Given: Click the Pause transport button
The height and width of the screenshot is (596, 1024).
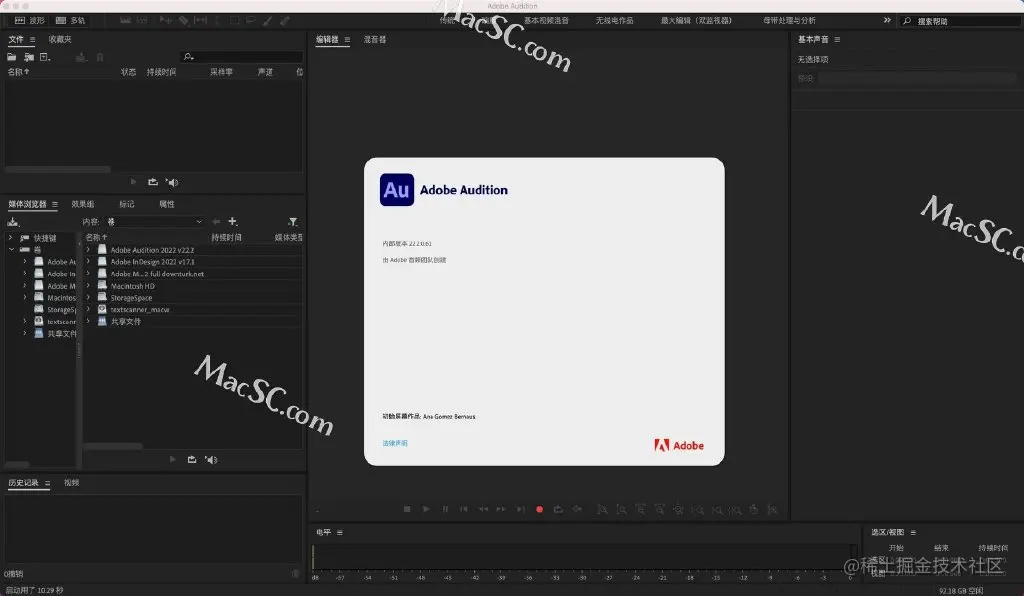Looking at the screenshot, I should pos(445,509).
